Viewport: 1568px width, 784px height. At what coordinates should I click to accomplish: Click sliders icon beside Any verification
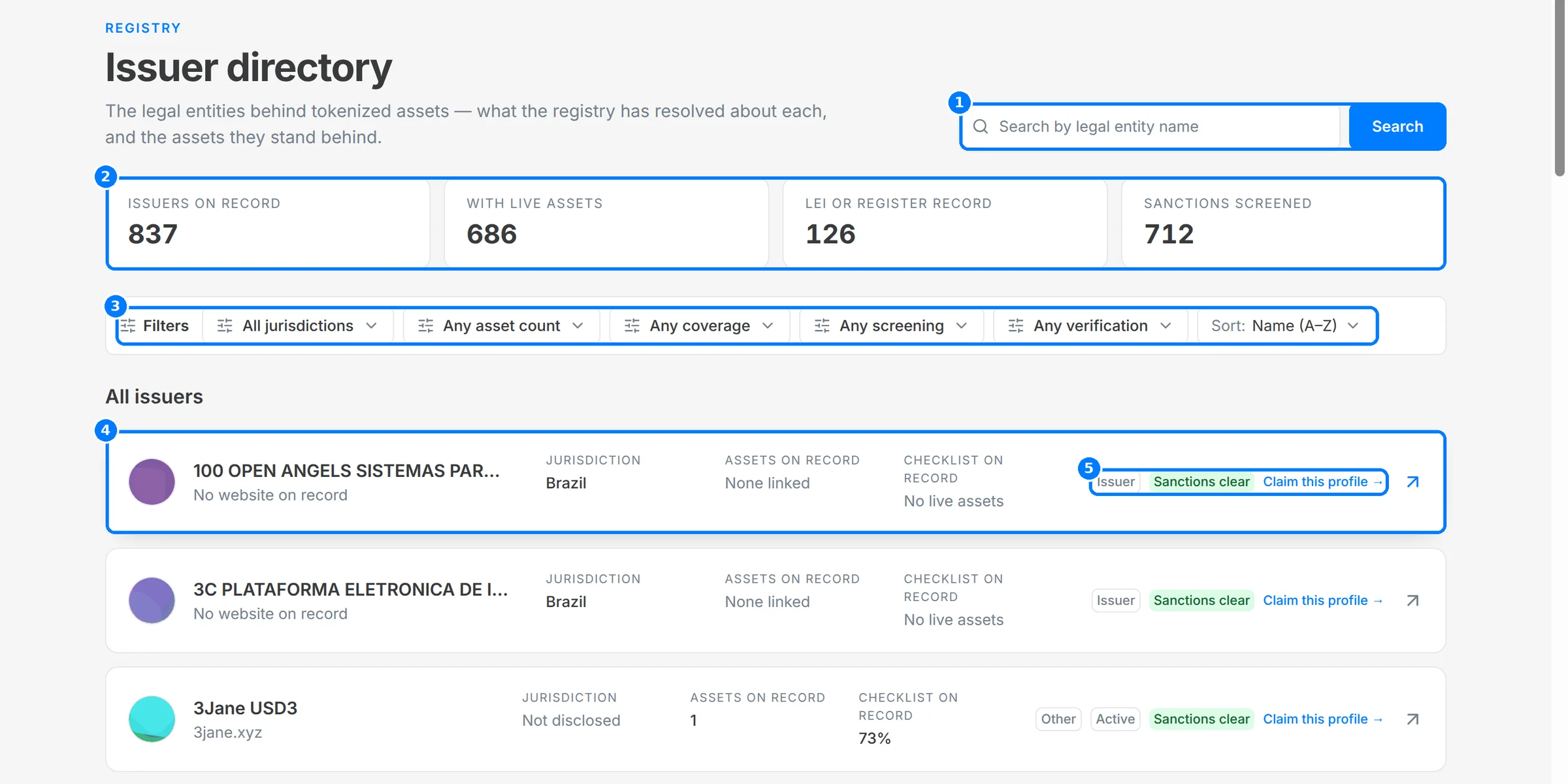coord(1016,325)
